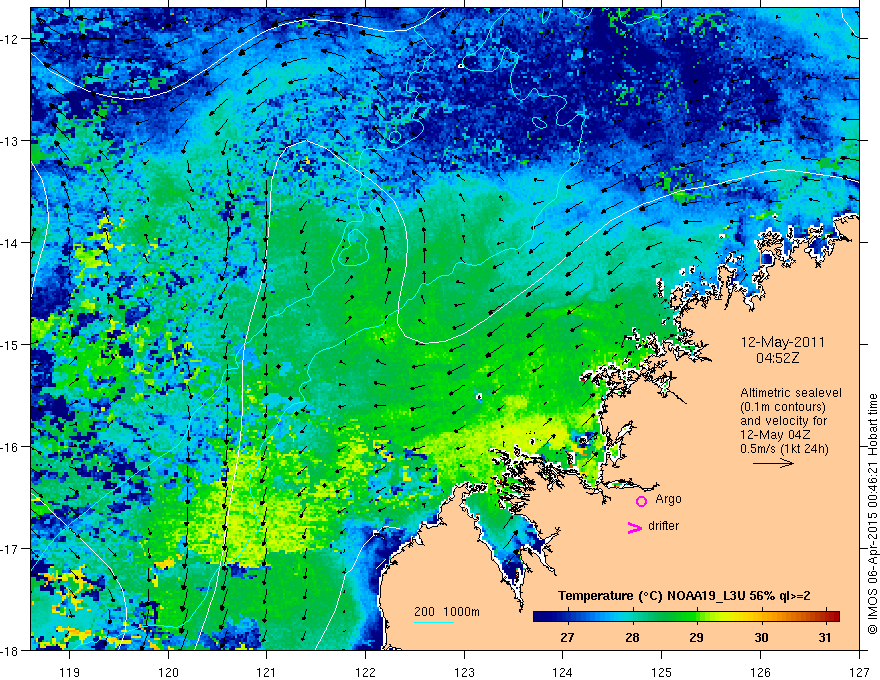
Task: Click longitude axis label 121
Action: pos(266,672)
